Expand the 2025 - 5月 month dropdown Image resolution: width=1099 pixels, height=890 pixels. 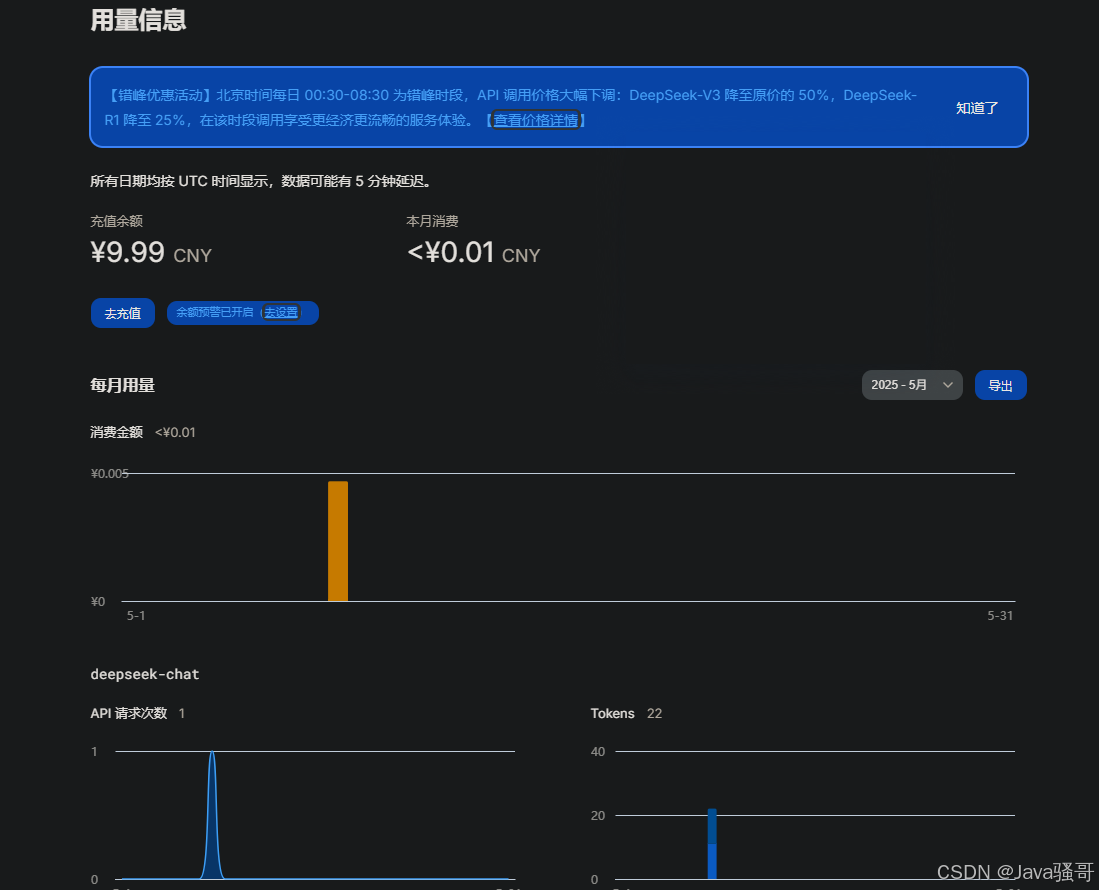(x=912, y=385)
